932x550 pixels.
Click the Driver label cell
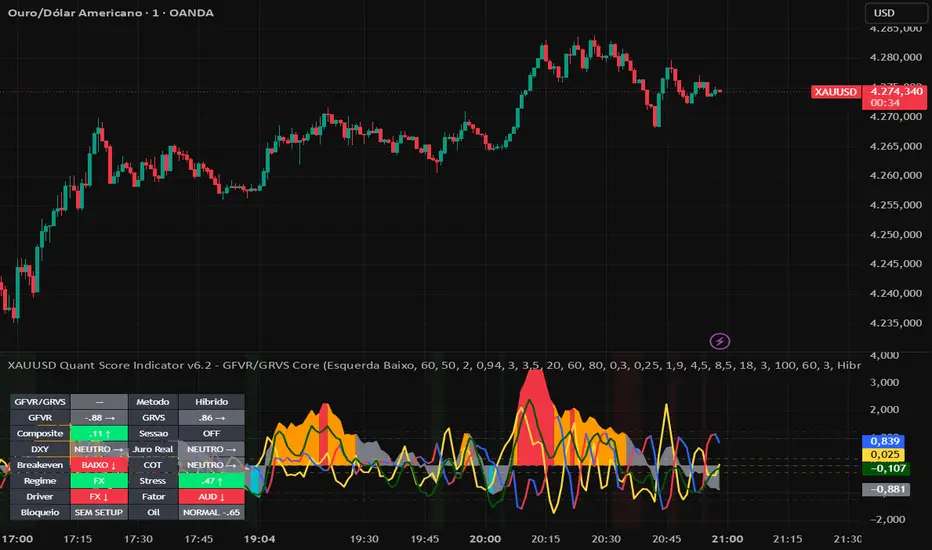click(40, 496)
